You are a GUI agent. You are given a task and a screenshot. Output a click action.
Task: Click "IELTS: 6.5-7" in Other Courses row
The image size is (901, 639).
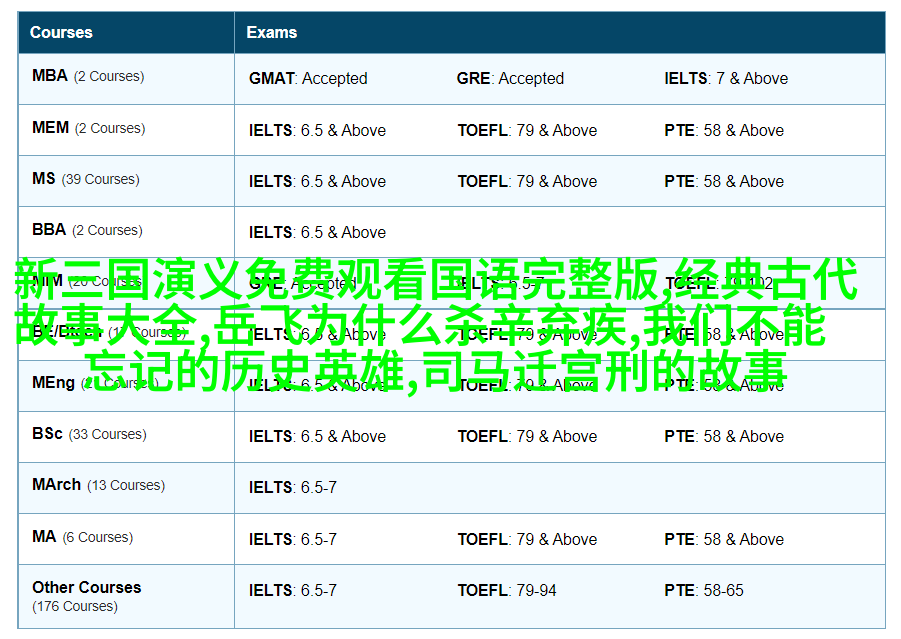[x=292, y=591]
